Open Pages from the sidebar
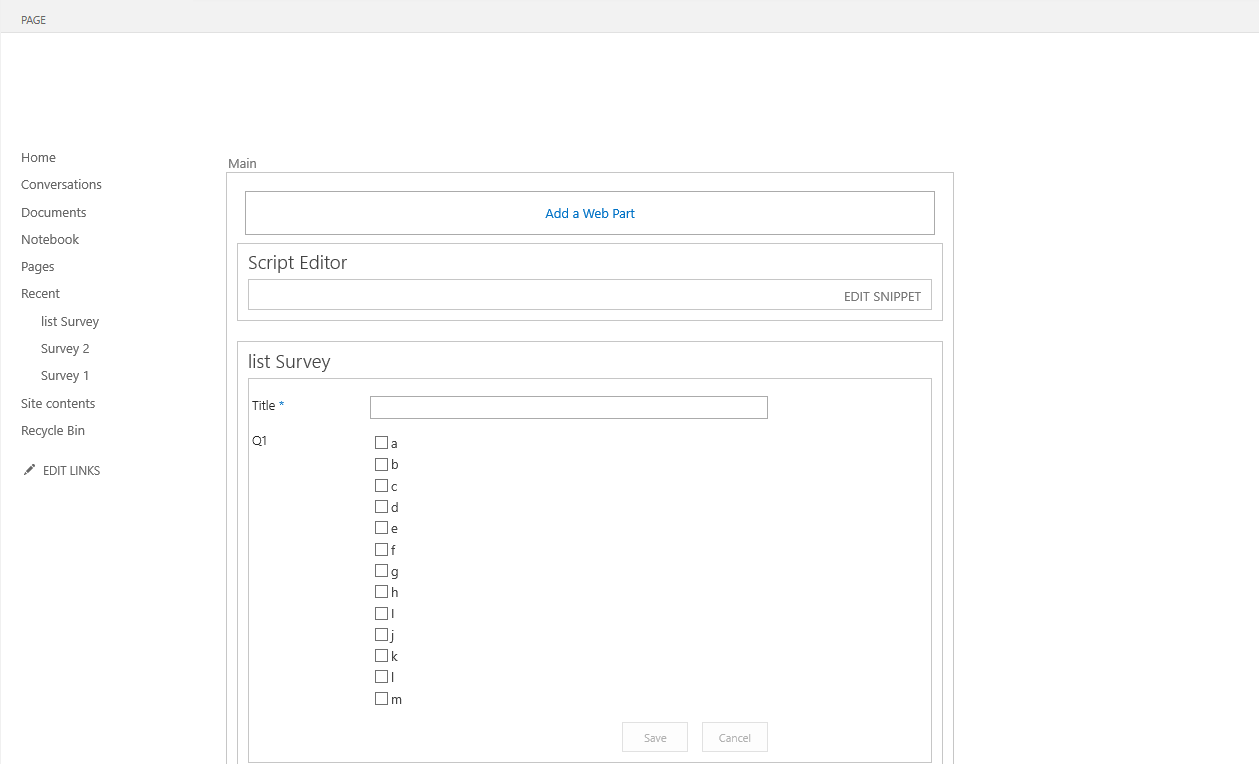 38,267
